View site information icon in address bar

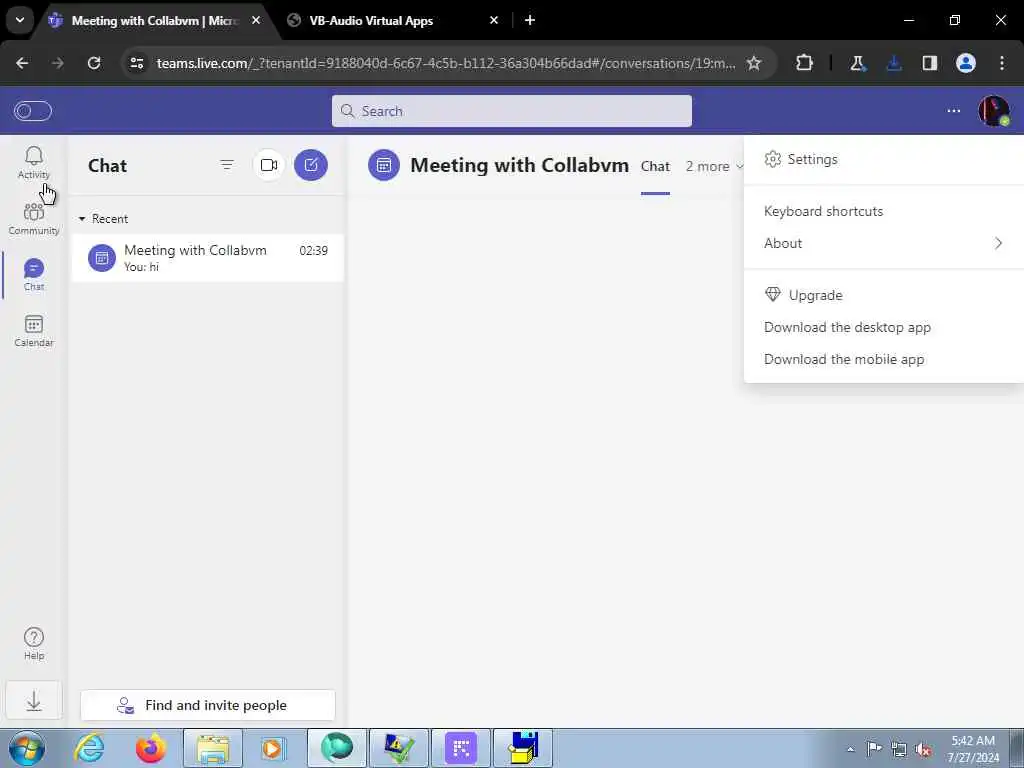point(136,63)
